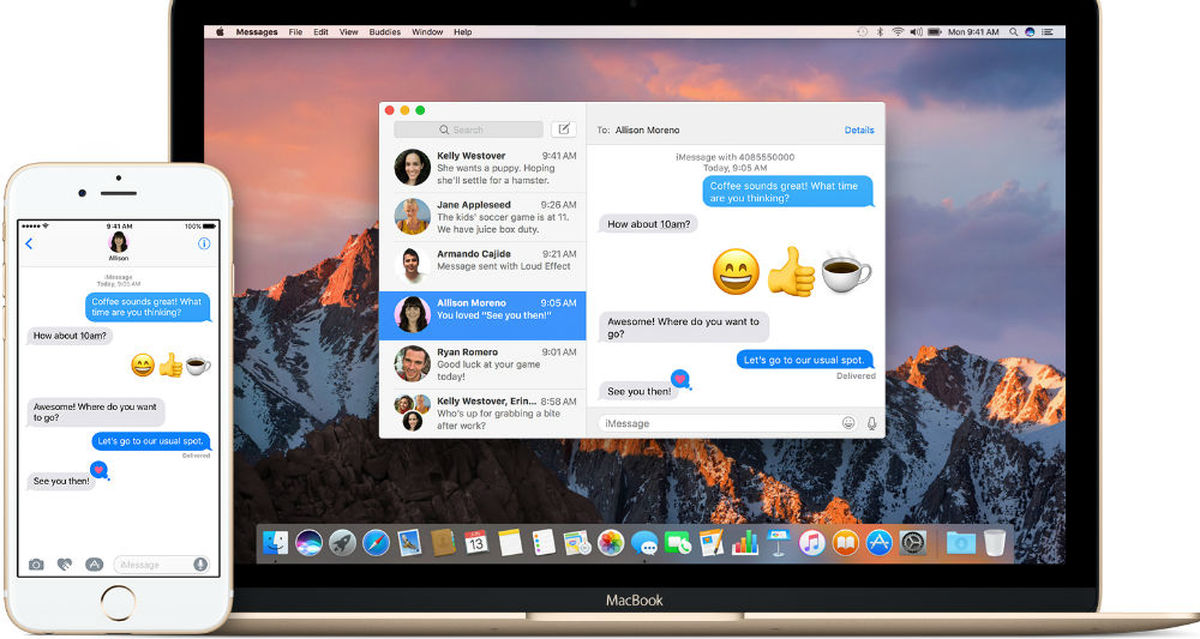The width and height of the screenshot is (1200, 639).
Task: Launch the App Store from the Dock
Action: click(x=879, y=543)
